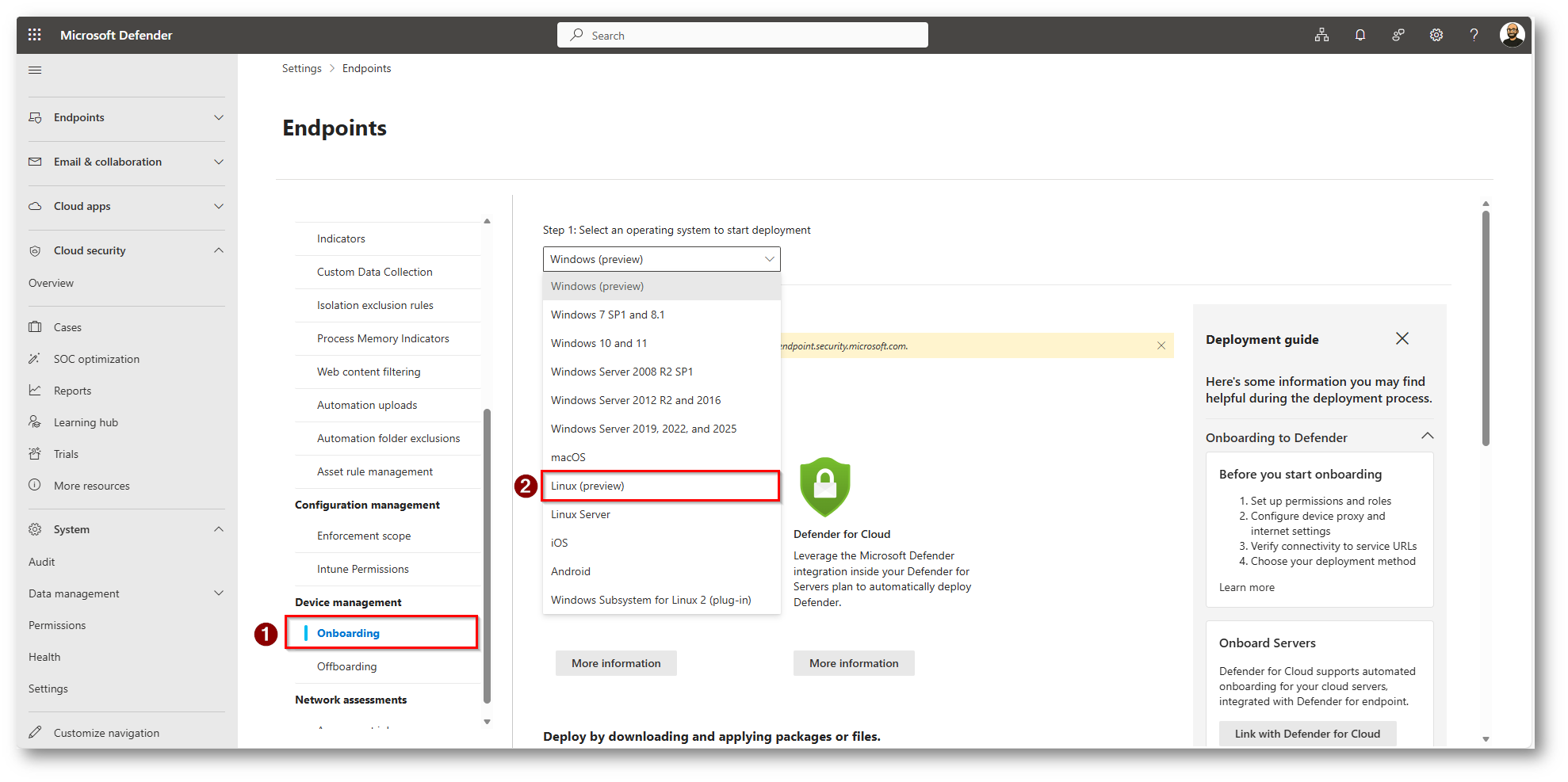
Task: Go to Settings breadcrumb link
Action: coord(301,68)
